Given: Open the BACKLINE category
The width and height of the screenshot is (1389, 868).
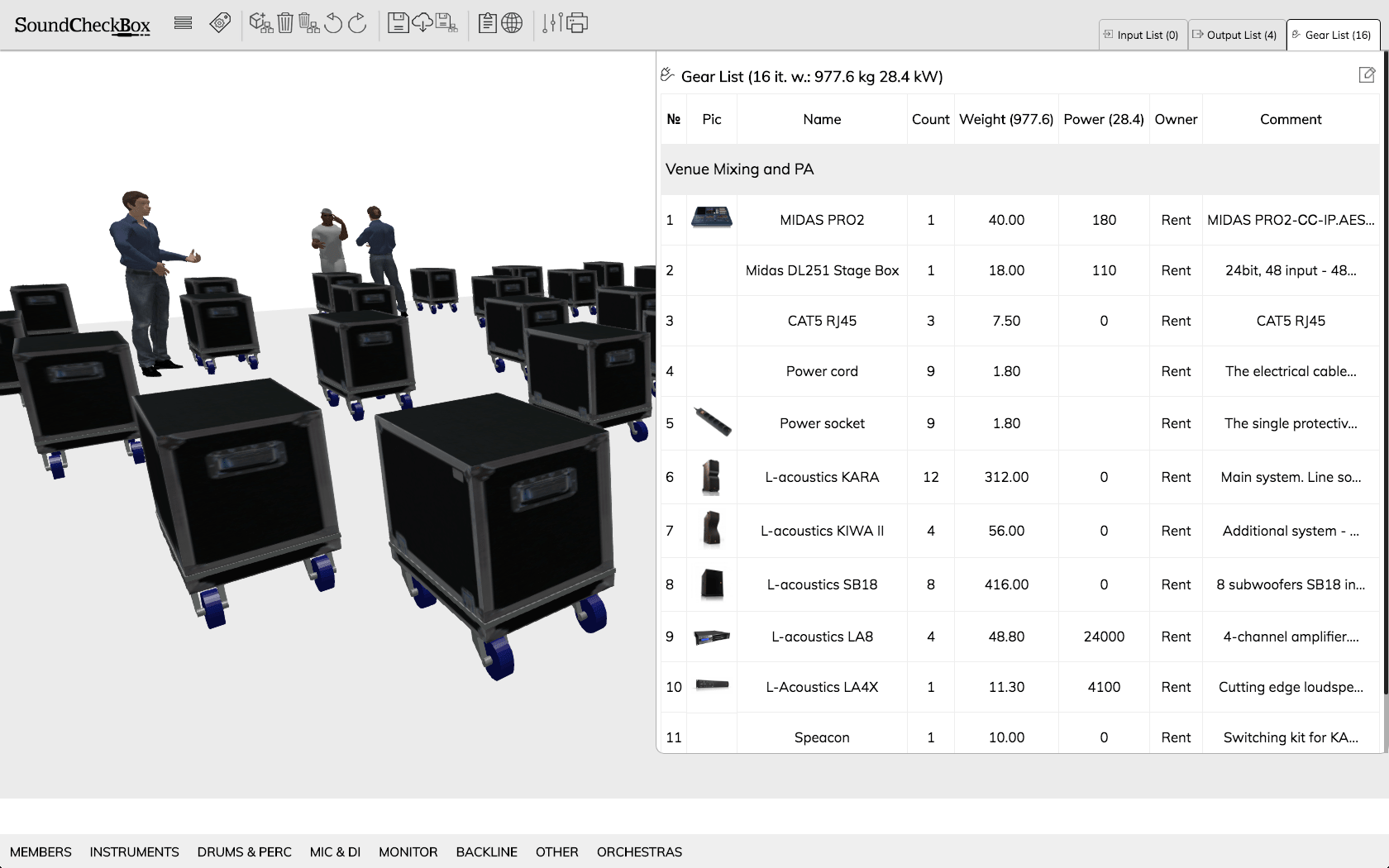Looking at the screenshot, I should [x=486, y=851].
